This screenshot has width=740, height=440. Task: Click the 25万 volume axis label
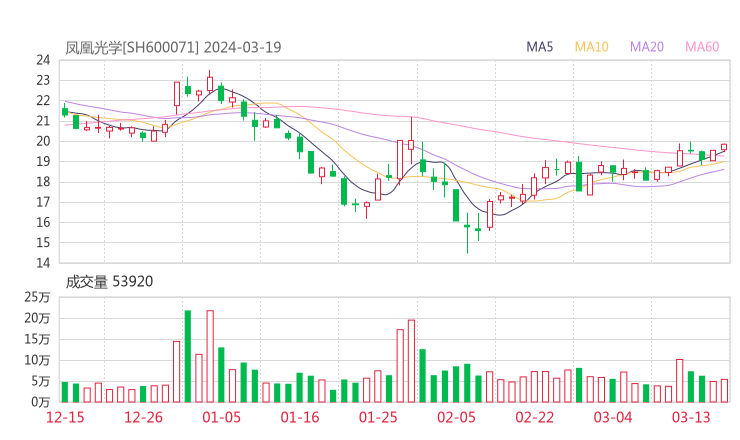[37, 297]
